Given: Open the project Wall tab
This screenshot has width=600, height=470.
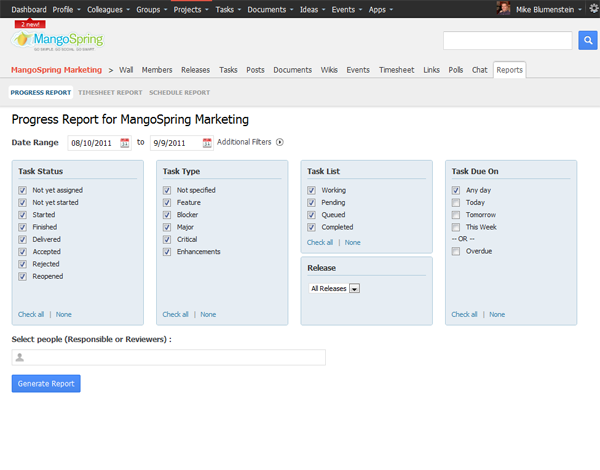Looking at the screenshot, I should click(126, 70).
